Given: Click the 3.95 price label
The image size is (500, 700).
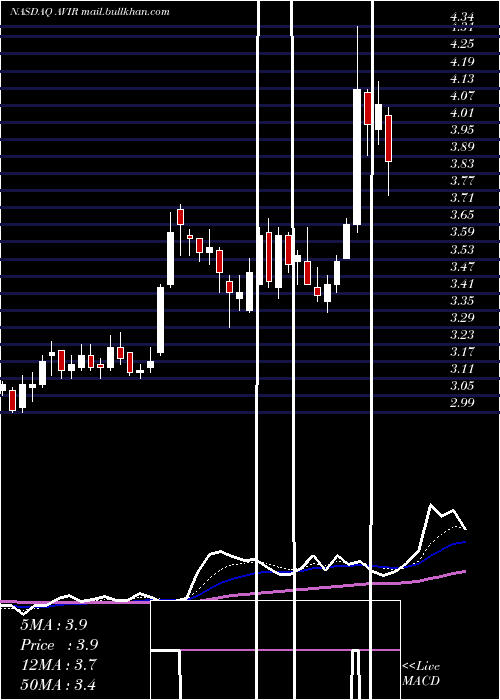Looking at the screenshot, I should pyautogui.click(x=462, y=129).
